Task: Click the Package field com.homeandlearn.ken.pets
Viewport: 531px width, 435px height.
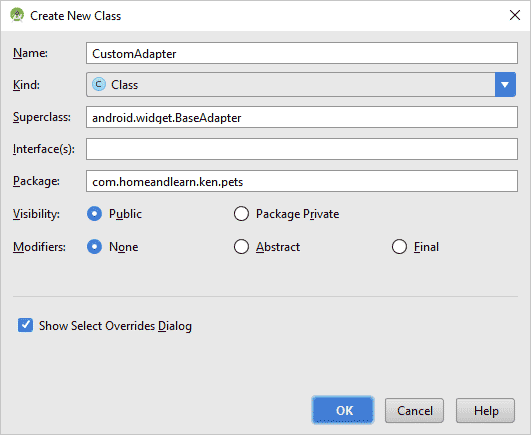Action: click(302, 181)
